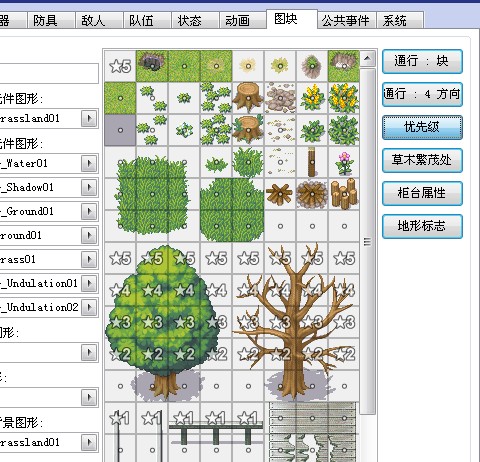
Task: Toggle ★5 on the green tree crown top tile
Action: tap(152, 258)
